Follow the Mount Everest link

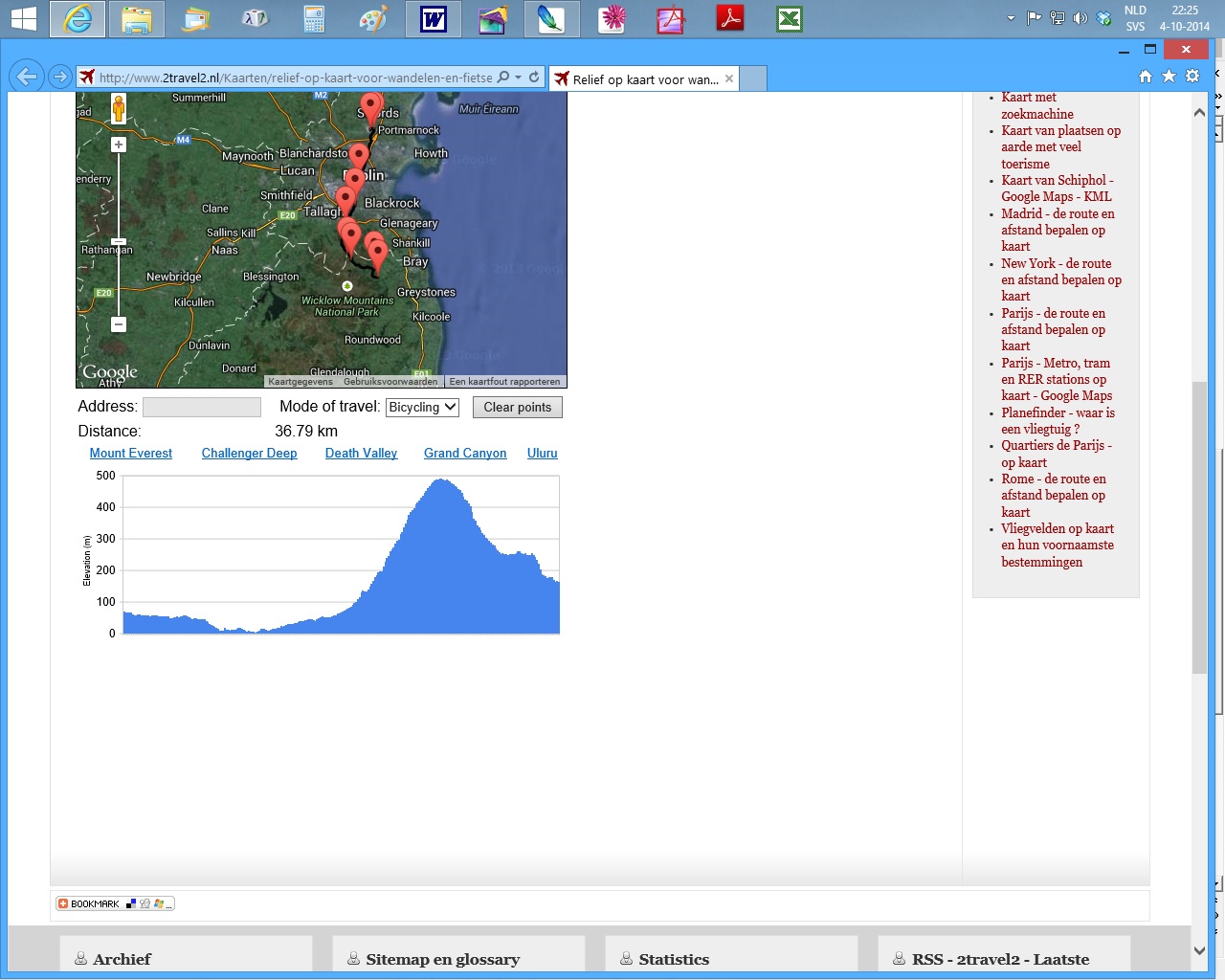tap(130, 453)
